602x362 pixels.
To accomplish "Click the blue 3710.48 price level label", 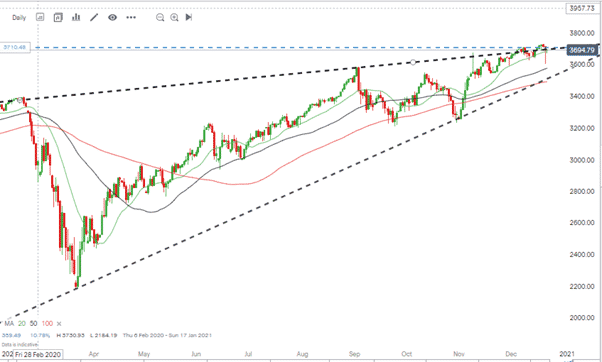I will (x=15, y=48).
